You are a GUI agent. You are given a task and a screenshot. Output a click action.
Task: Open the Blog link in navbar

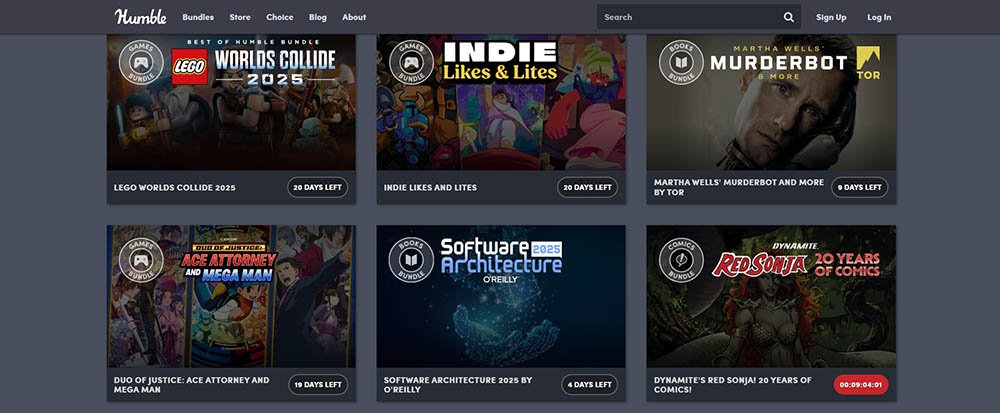tap(318, 17)
